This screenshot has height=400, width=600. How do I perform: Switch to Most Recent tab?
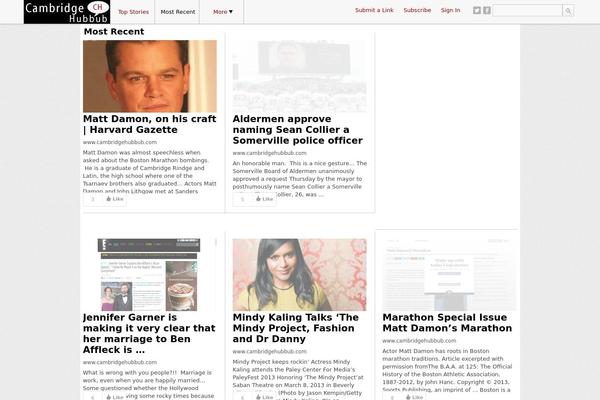click(178, 12)
